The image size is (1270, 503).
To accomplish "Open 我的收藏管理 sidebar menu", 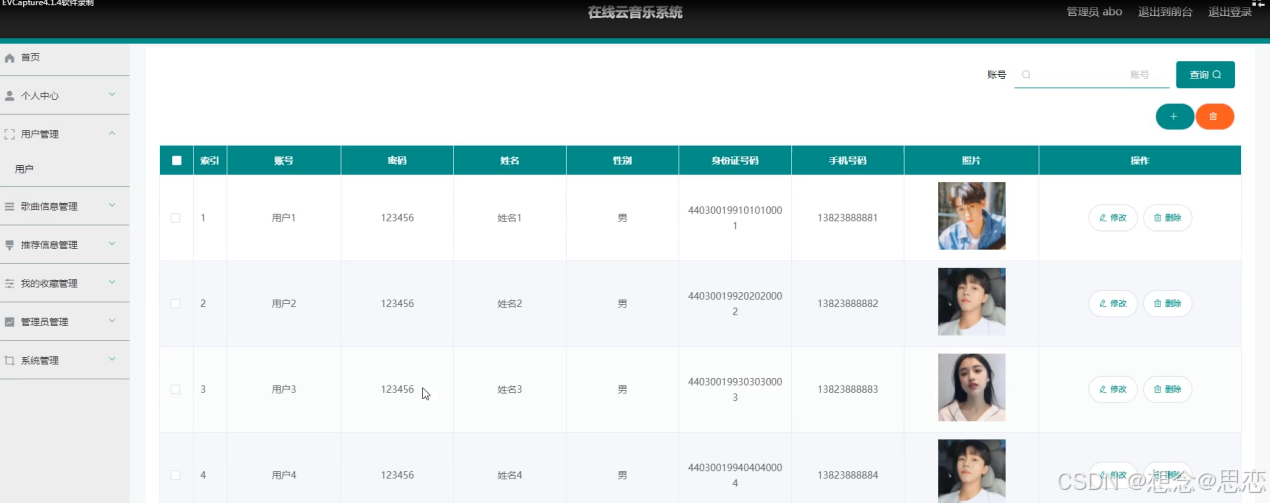I will pyautogui.click(x=65, y=284).
